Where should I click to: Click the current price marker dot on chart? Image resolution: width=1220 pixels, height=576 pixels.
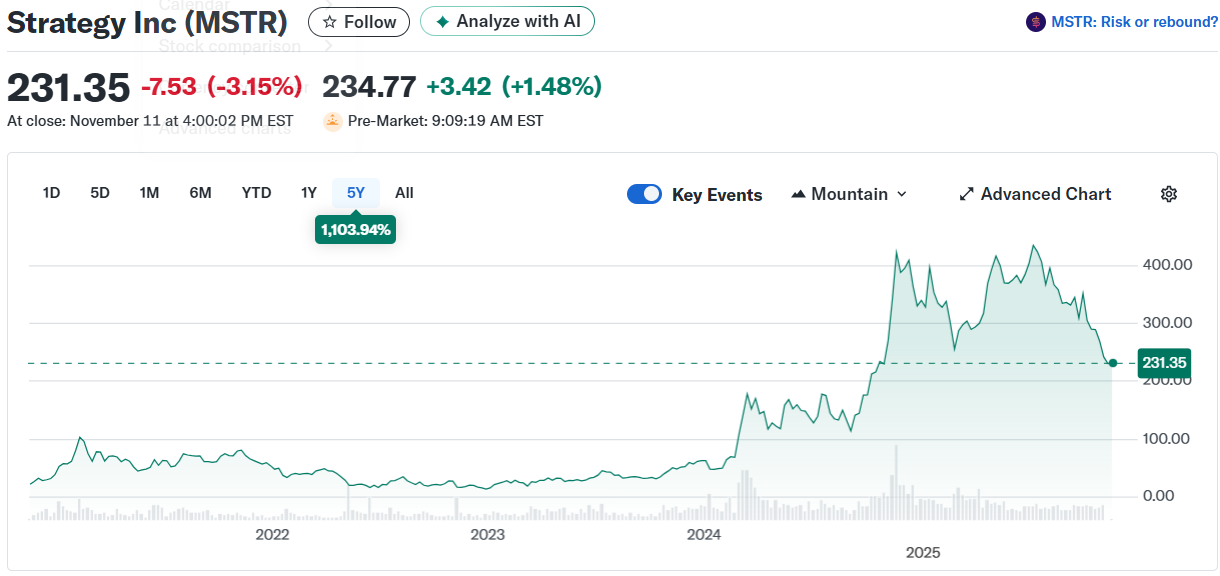(x=1113, y=363)
